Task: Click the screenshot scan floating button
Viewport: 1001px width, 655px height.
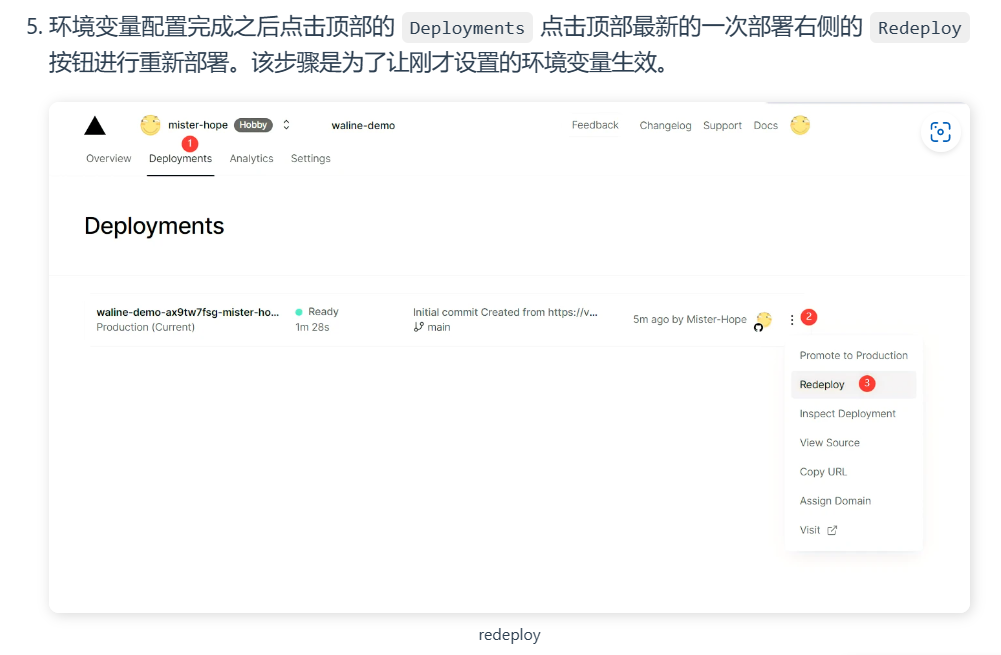Action: point(940,132)
